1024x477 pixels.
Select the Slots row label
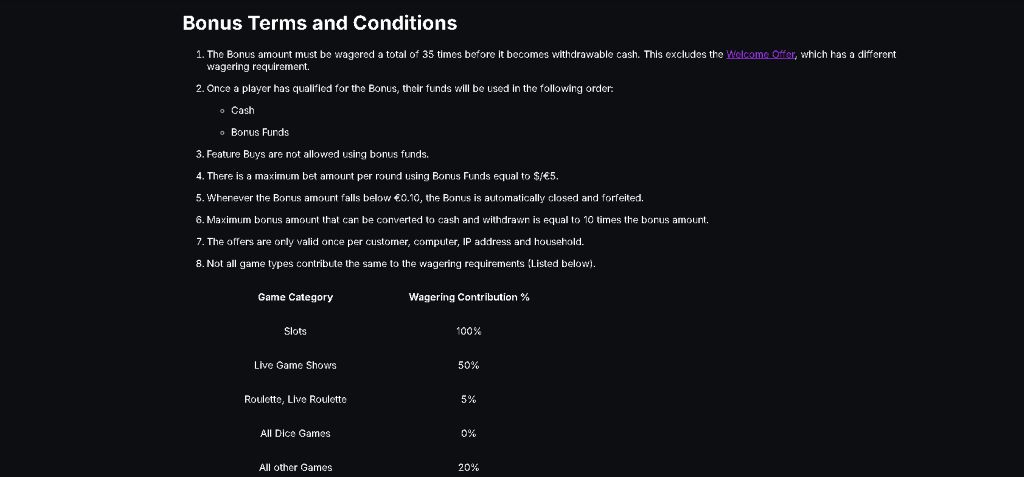coord(295,331)
